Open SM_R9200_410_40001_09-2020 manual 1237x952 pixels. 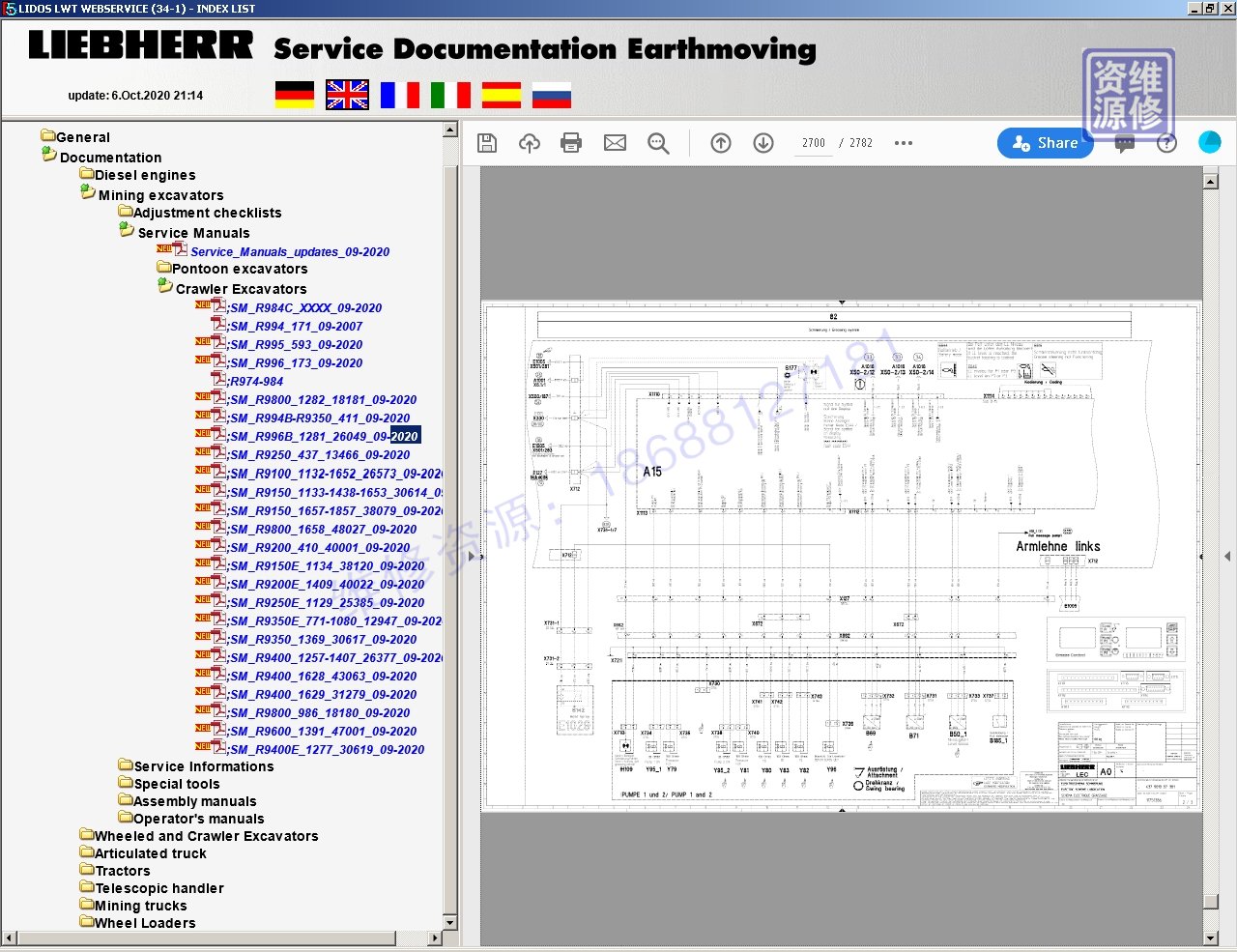319,547
